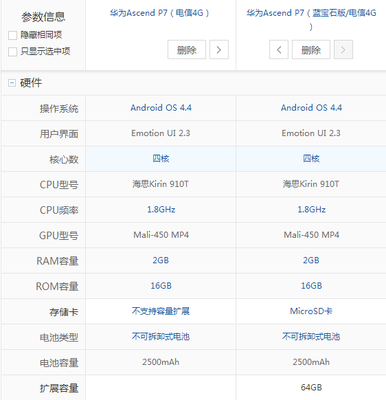Click the ROM容量 row label
This screenshot has width=386, height=400.
57,287
